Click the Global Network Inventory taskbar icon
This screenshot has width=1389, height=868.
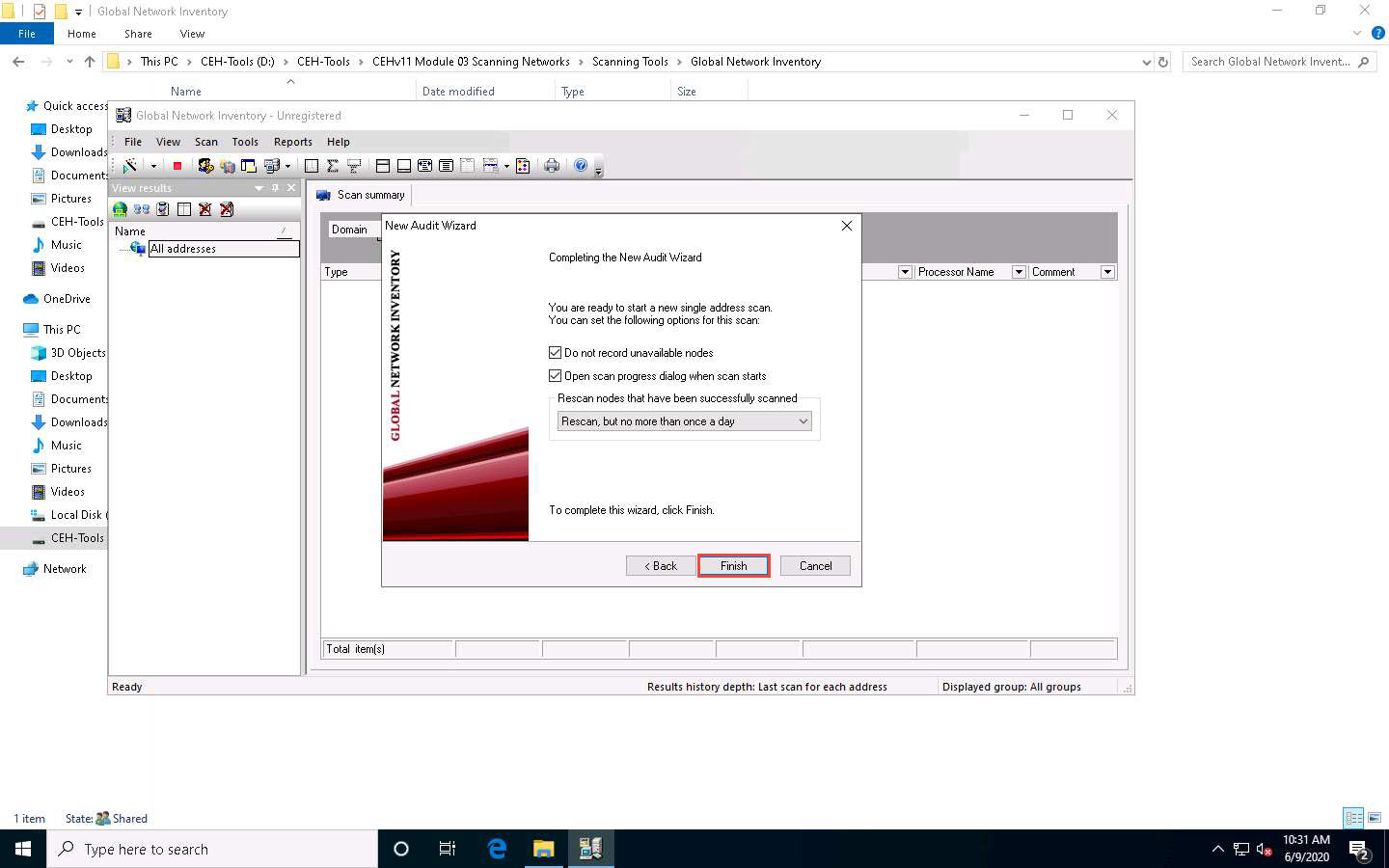click(x=590, y=849)
